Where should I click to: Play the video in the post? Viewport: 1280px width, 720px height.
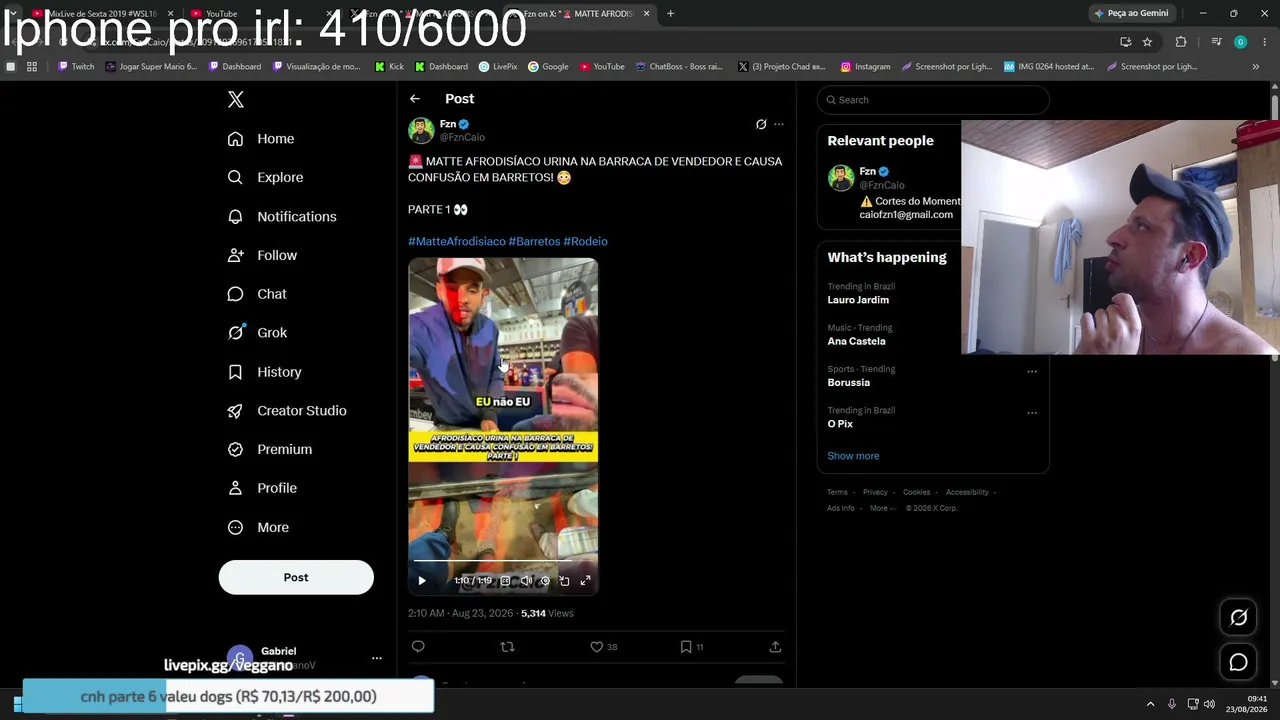422,581
